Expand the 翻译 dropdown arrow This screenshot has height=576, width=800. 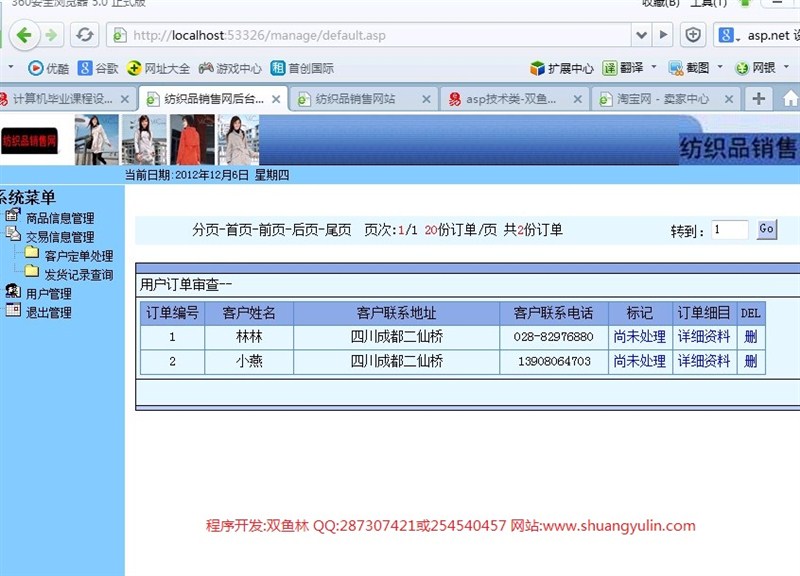[x=654, y=67]
